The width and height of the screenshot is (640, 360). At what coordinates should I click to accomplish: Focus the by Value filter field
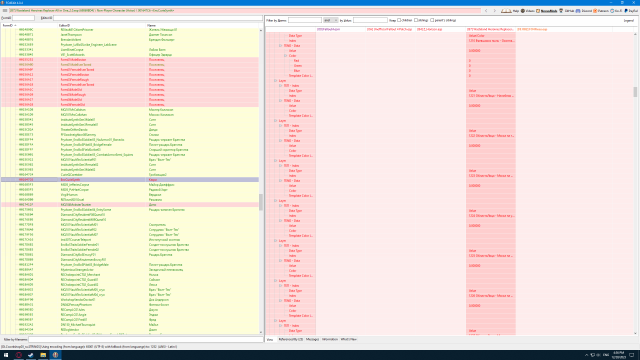coord(370,20)
